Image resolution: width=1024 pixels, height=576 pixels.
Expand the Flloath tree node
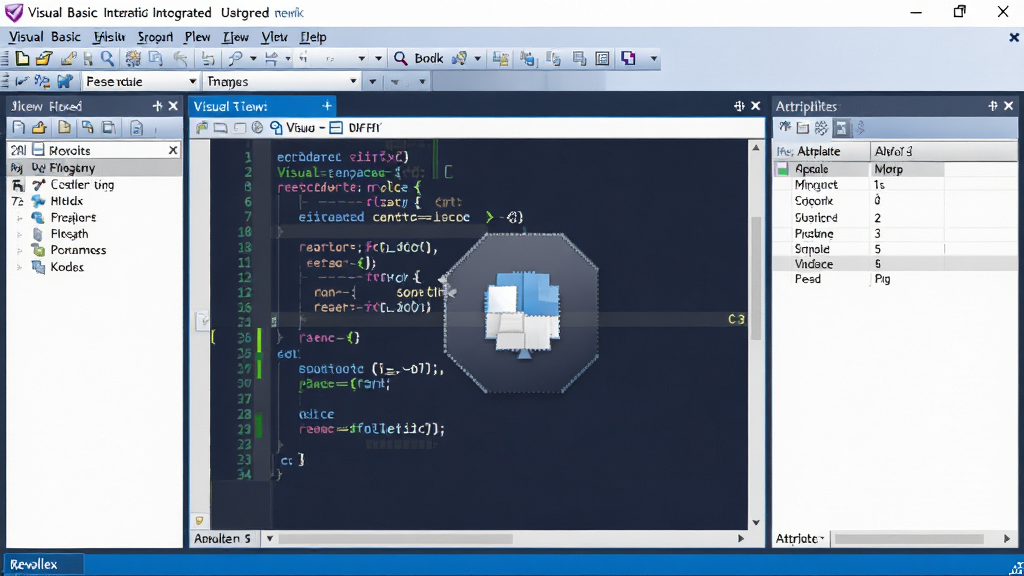pos(20,234)
